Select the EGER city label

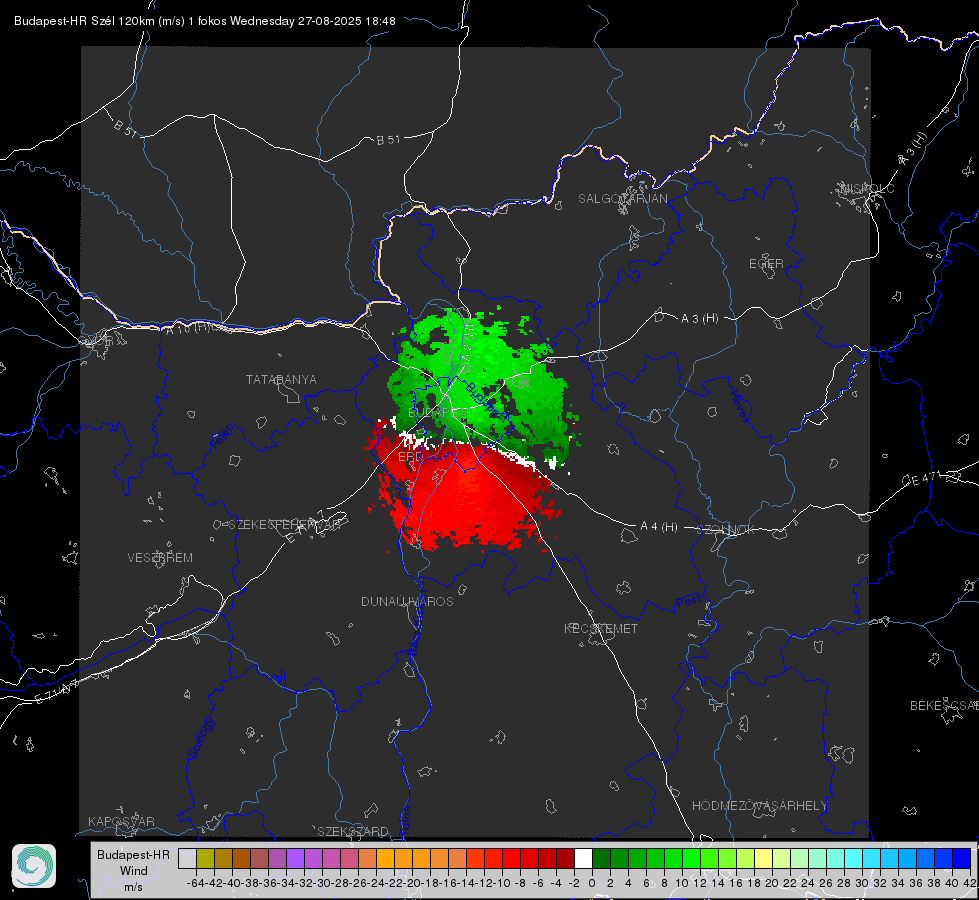pyautogui.click(x=766, y=264)
